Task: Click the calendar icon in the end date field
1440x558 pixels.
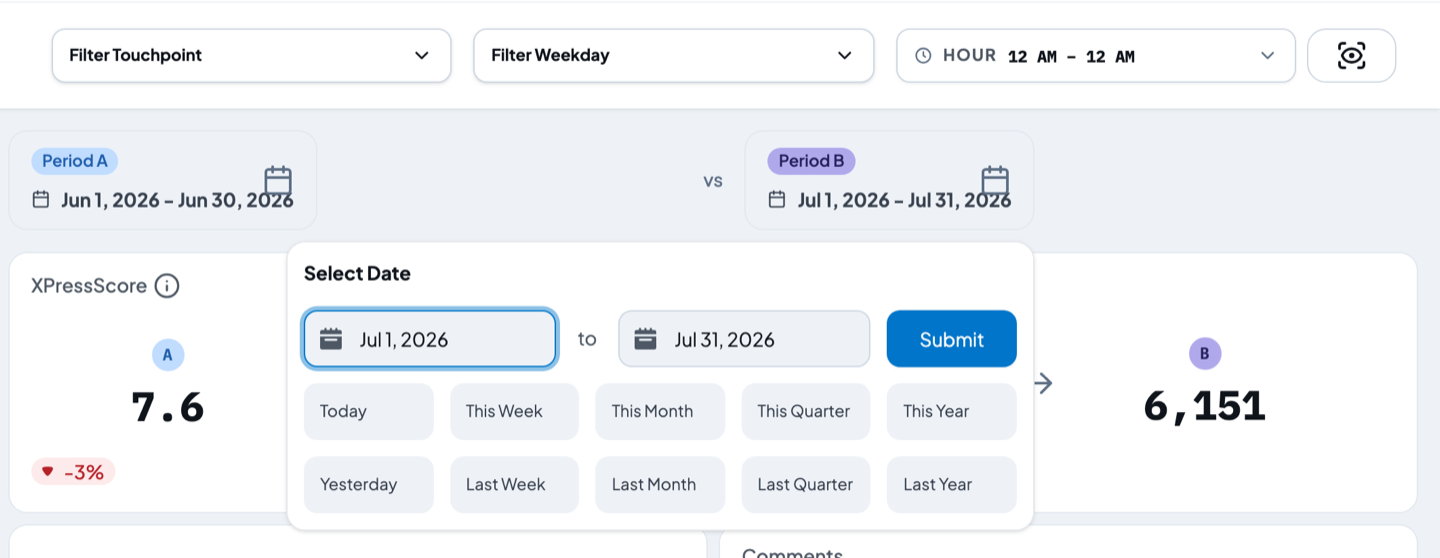Action: click(646, 339)
